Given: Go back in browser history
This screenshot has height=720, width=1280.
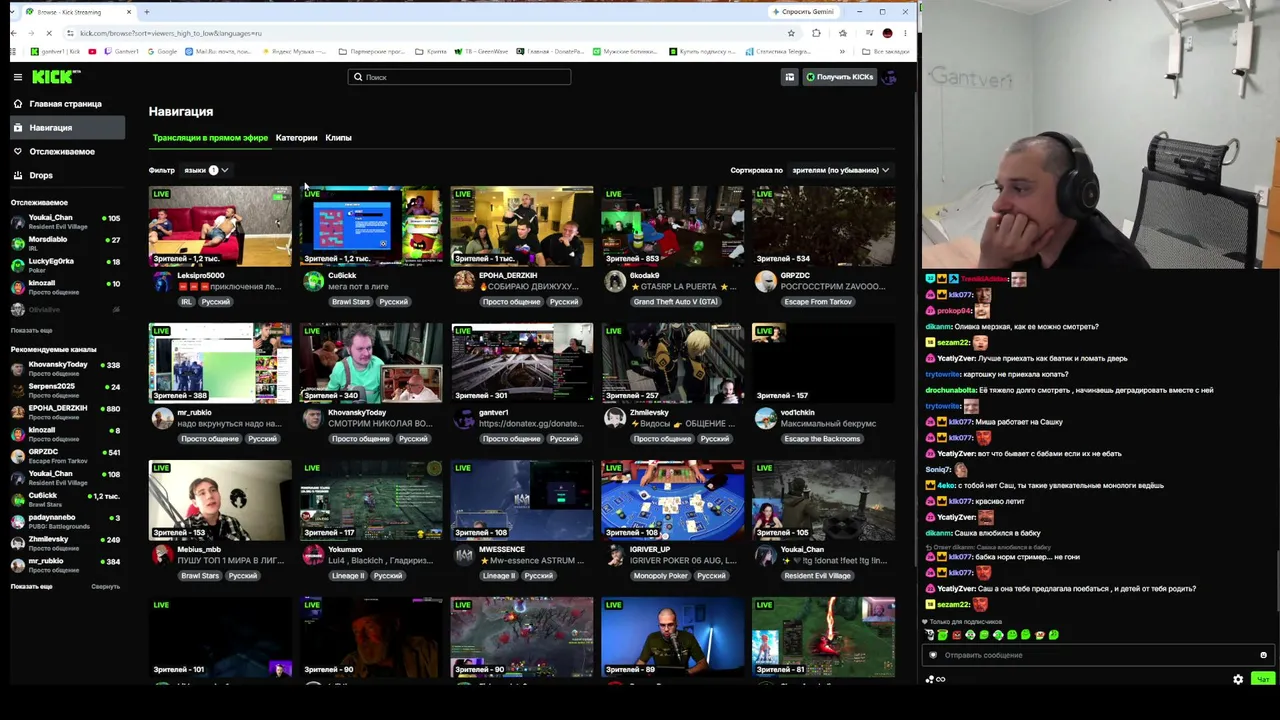Looking at the screenshot, I should [x=13, y=33].
